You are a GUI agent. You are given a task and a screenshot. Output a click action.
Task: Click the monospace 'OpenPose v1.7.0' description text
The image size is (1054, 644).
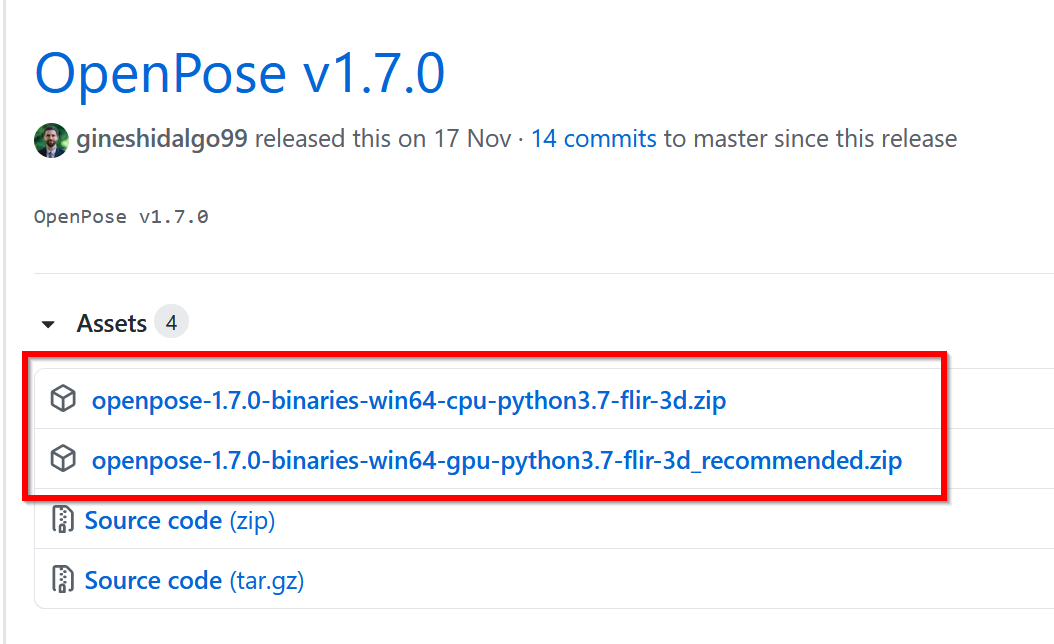(x=121, y=217)
